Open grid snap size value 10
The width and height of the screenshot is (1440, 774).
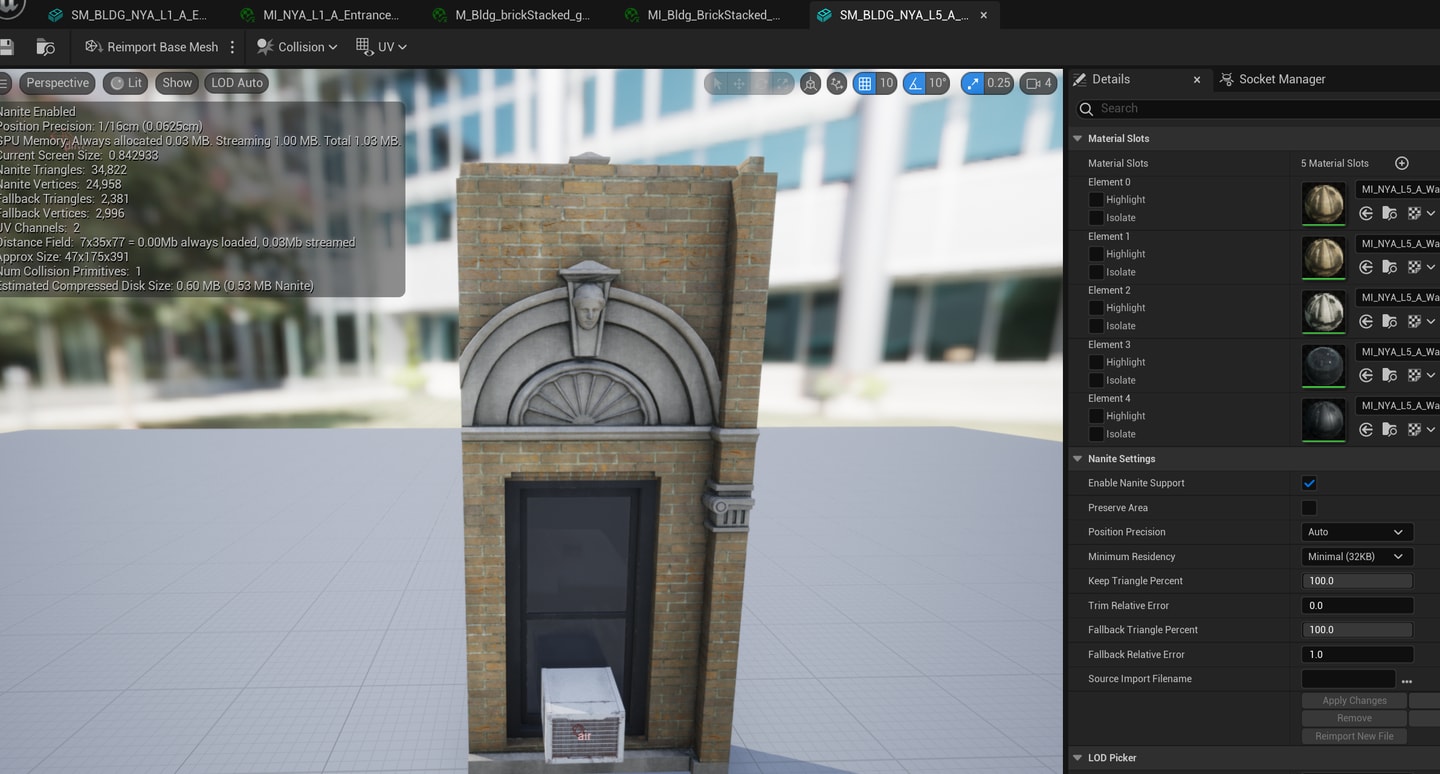pos(886,84)
